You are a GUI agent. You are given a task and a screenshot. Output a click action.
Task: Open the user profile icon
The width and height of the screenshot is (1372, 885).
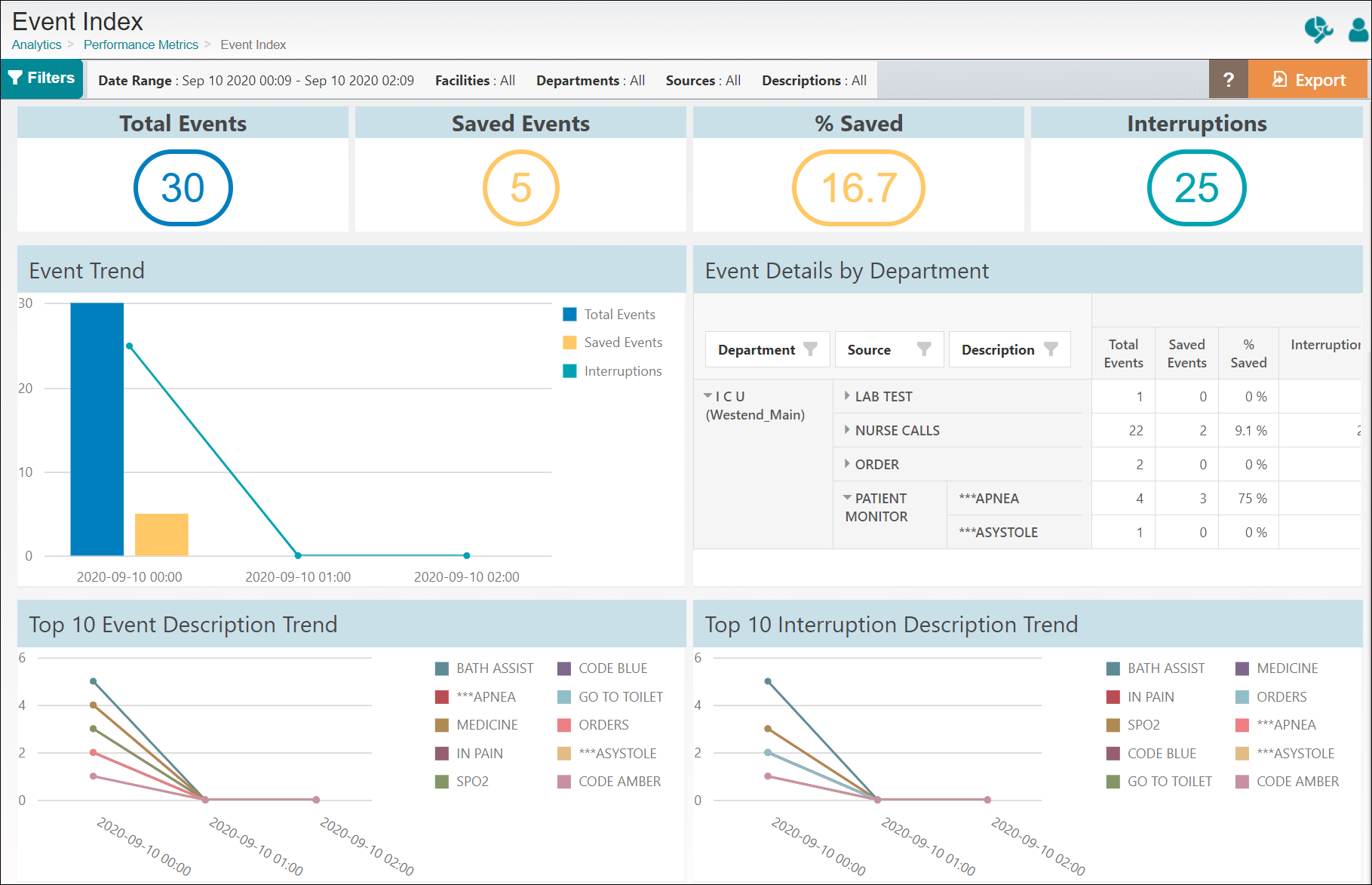point(1358,30)
